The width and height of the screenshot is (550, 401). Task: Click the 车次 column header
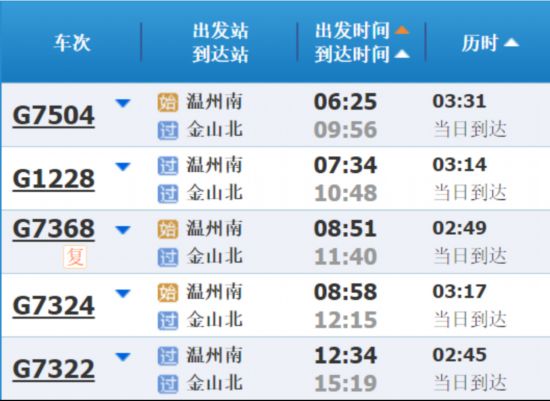pos(72,43)
